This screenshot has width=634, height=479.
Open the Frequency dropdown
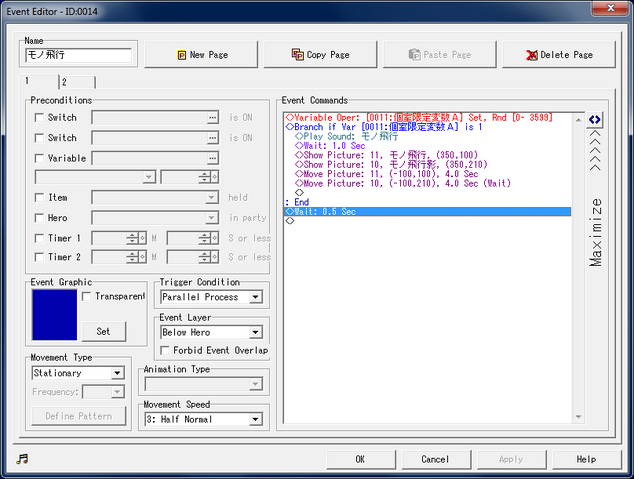117,391
